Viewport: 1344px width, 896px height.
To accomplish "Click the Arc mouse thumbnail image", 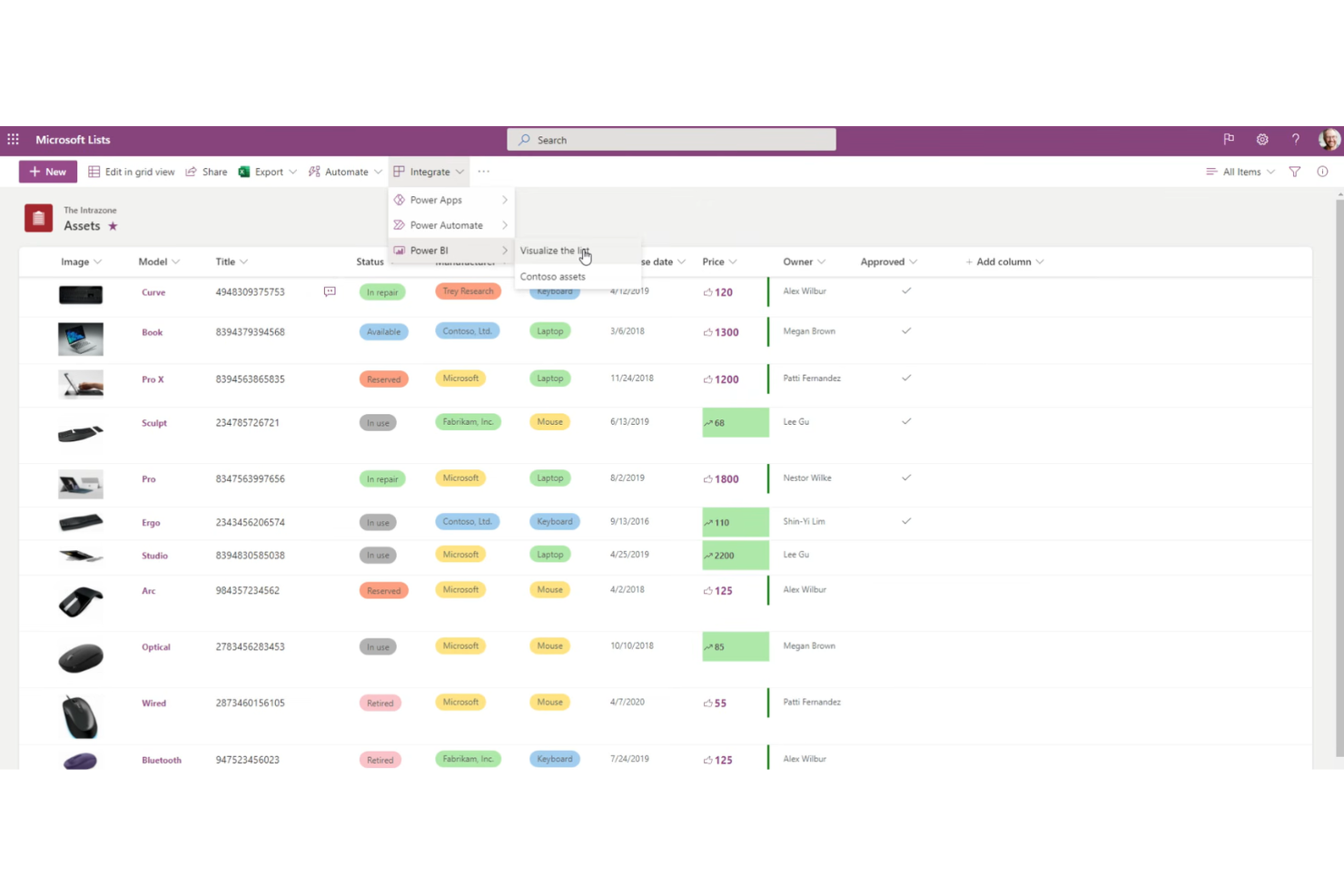I will point(81,602).
